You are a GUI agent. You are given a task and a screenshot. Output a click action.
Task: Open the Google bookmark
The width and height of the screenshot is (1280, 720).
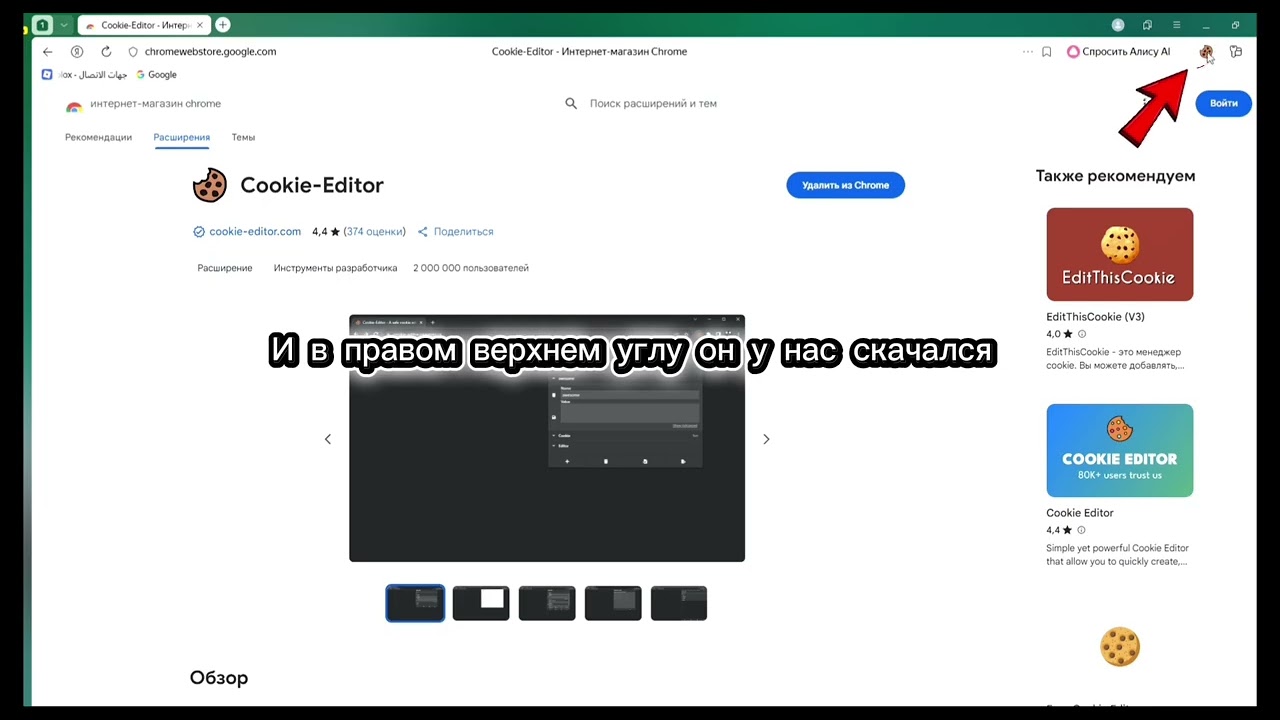156,75
